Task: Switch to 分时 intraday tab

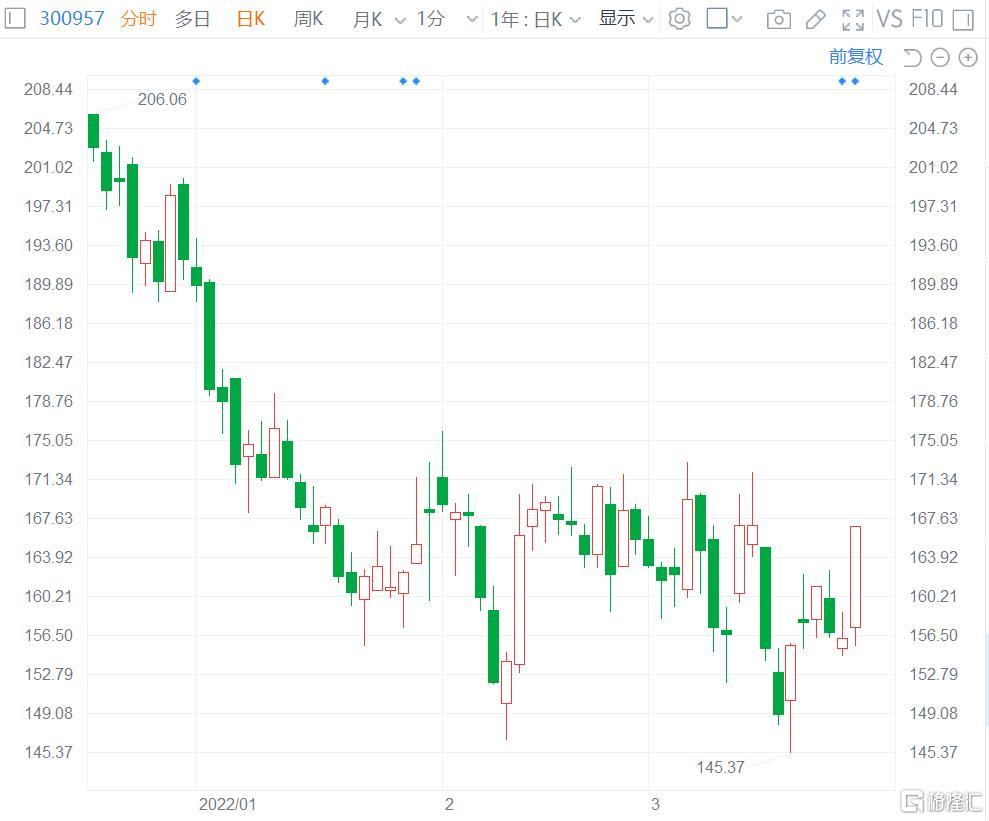Action: [x=138, y=18]
